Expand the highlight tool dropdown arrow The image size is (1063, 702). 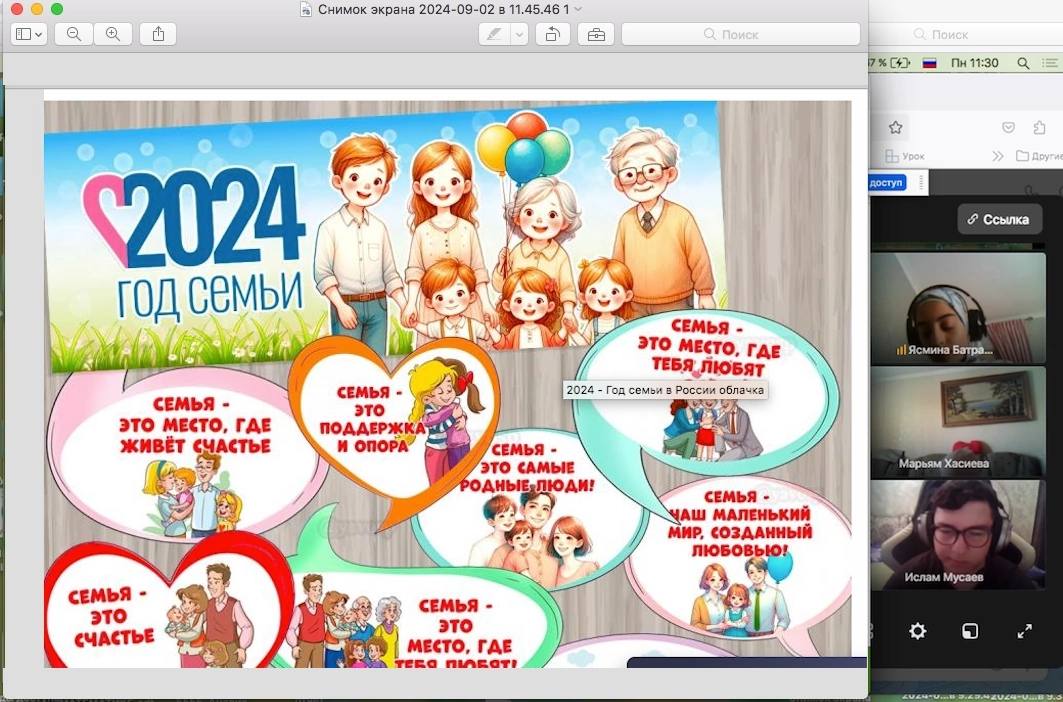coord(519,34)
